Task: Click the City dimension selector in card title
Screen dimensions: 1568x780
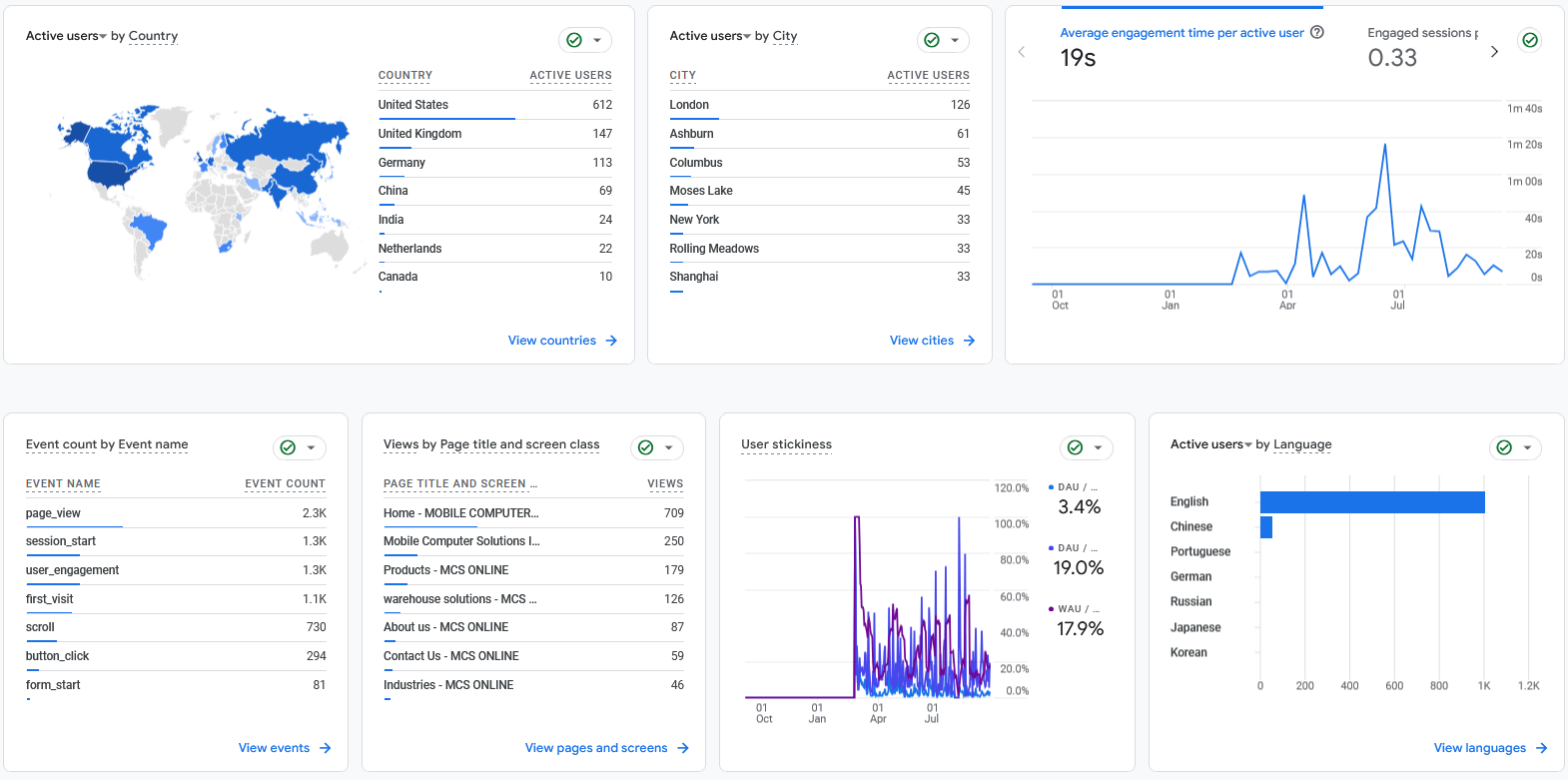Action: [785, 36]
